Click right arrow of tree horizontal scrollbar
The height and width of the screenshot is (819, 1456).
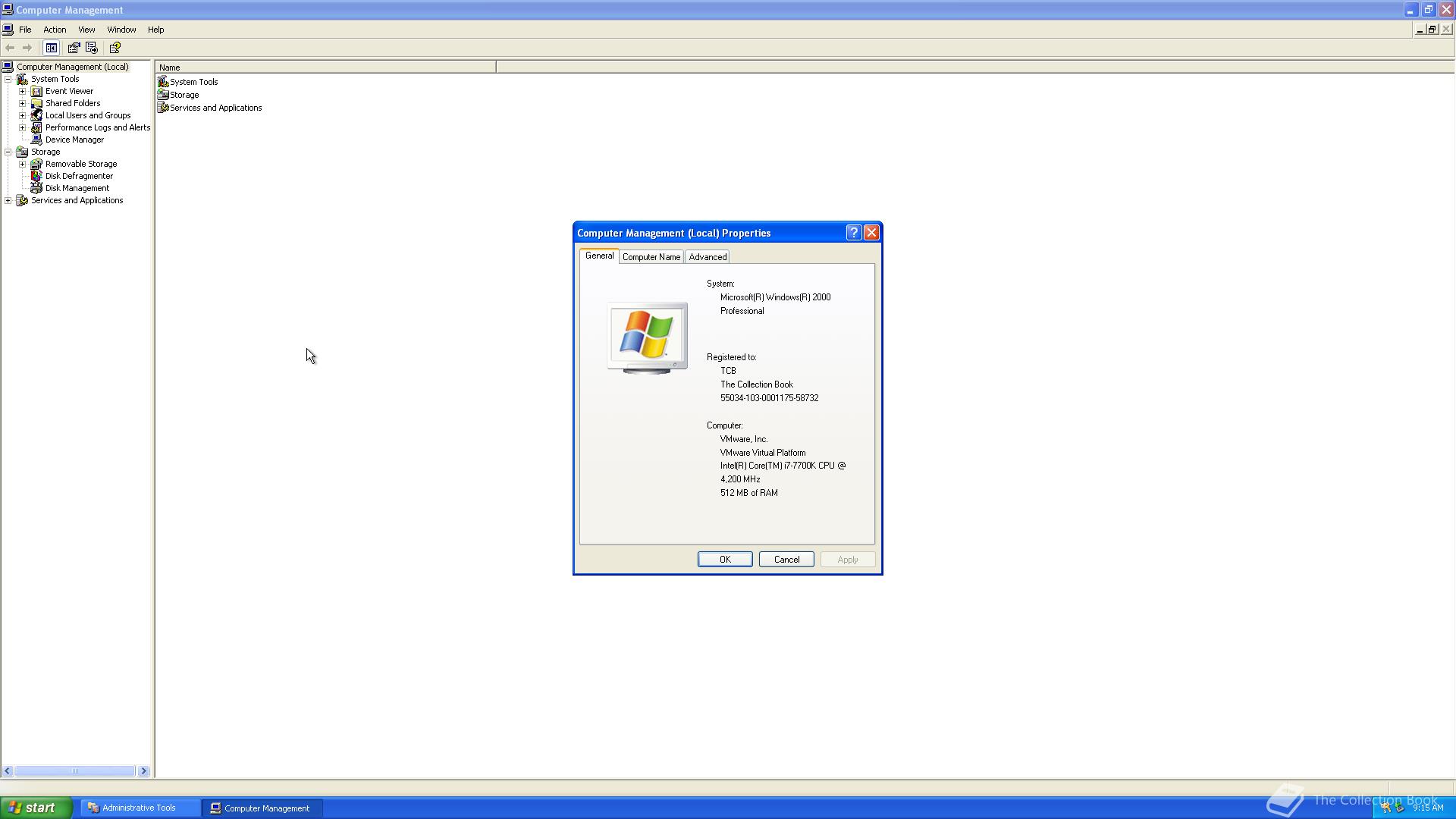point(143,771)
